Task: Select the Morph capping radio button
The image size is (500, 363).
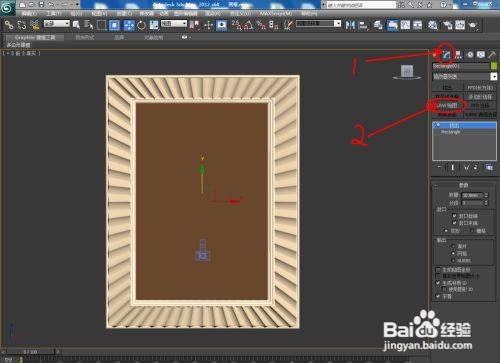Action: click(x=446, y=231)
